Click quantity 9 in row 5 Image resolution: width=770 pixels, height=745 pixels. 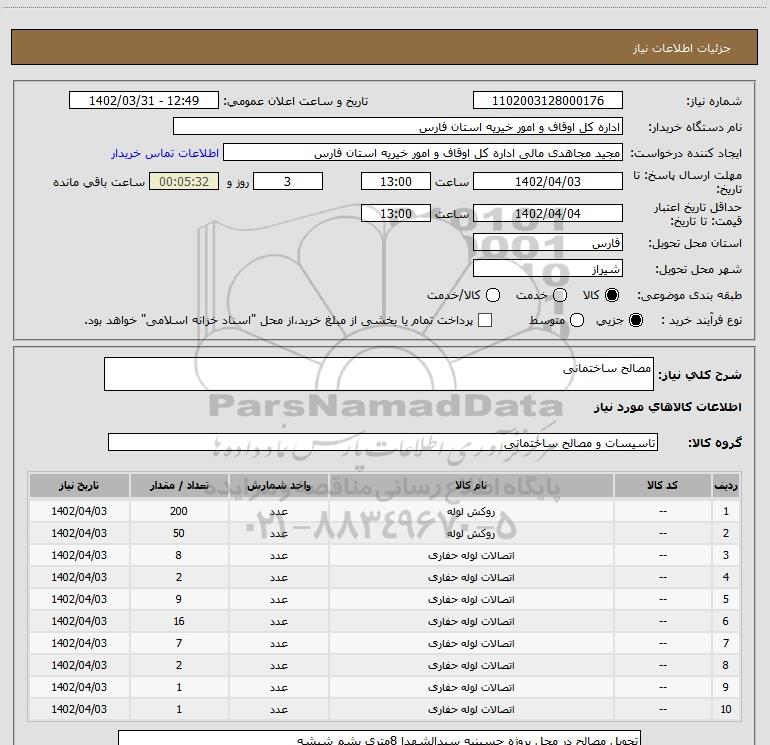pyautogui.click(x=179, y=599)
